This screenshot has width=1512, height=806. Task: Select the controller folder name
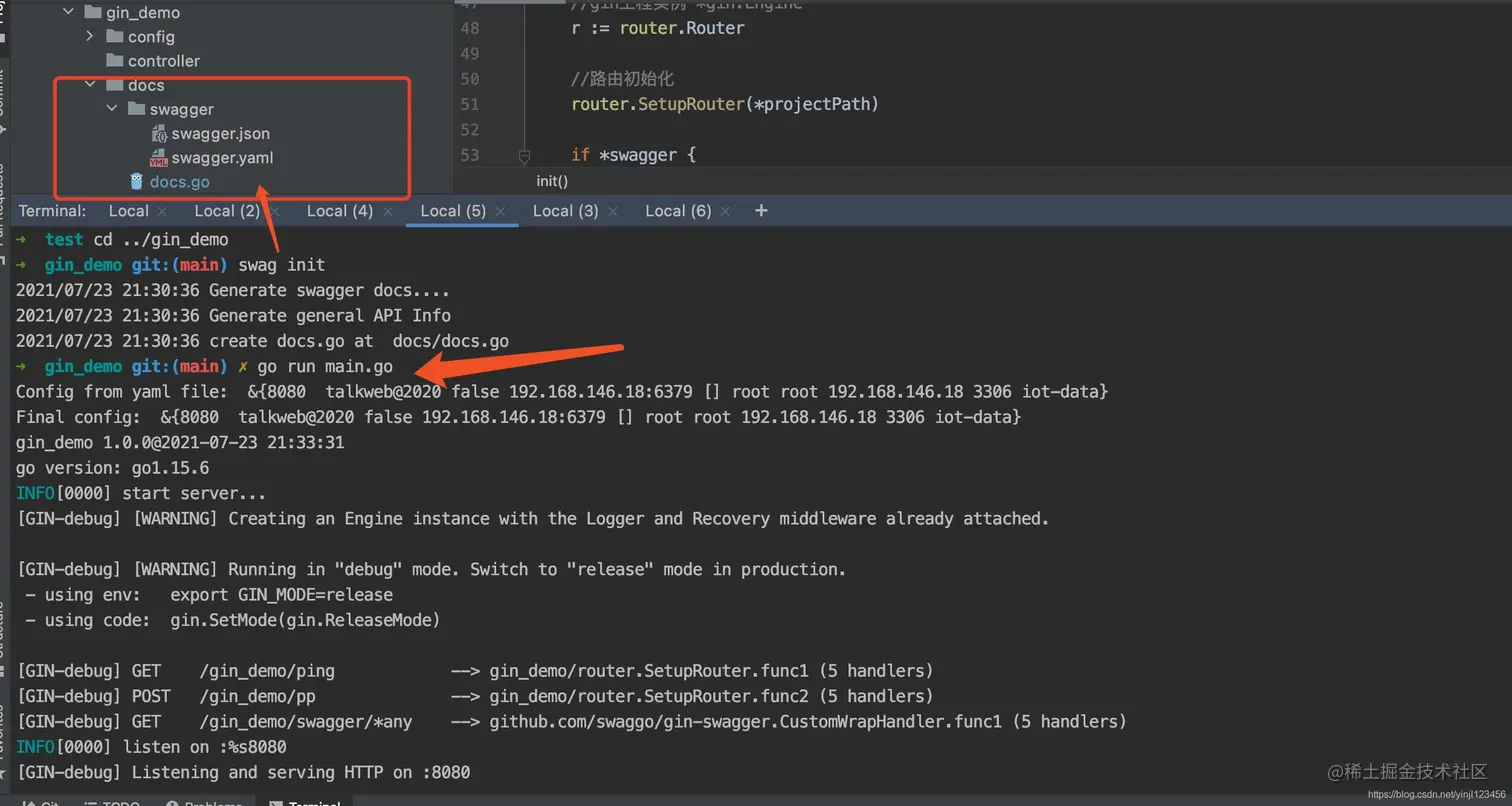pyautogui.click(x=164, y=61)
